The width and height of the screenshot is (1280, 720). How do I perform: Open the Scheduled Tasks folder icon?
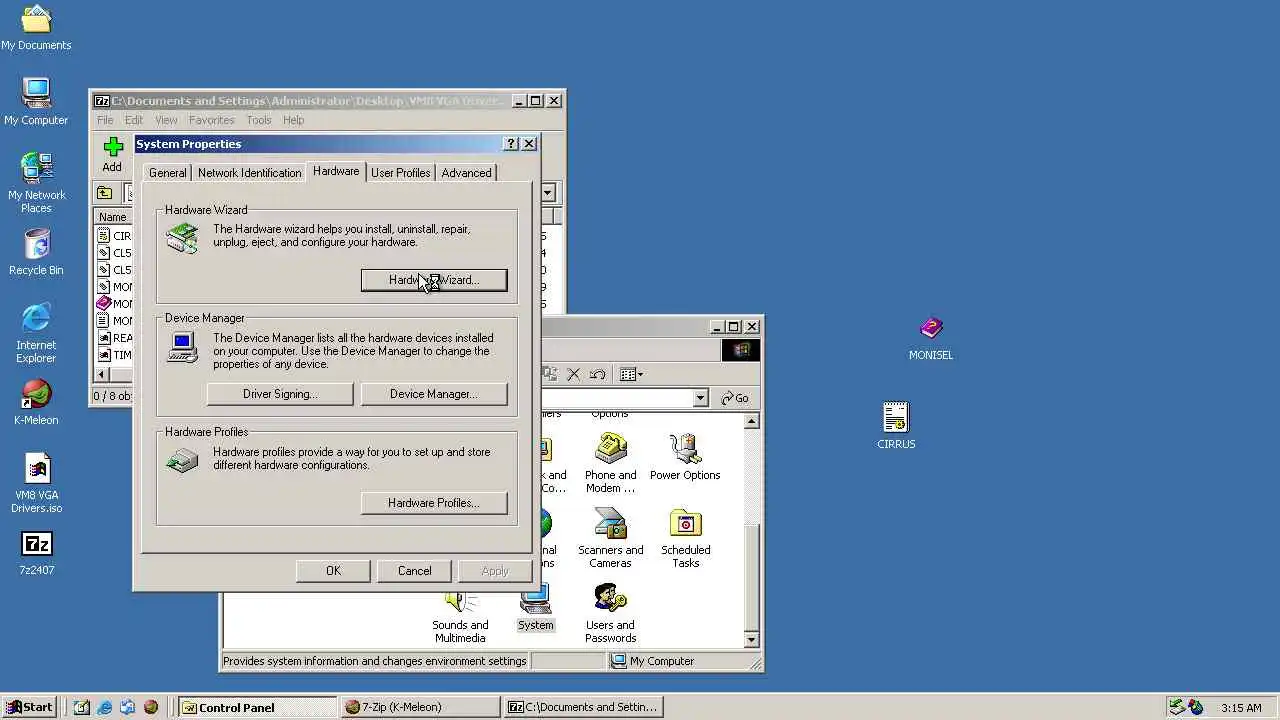click(x=685, y=538)
